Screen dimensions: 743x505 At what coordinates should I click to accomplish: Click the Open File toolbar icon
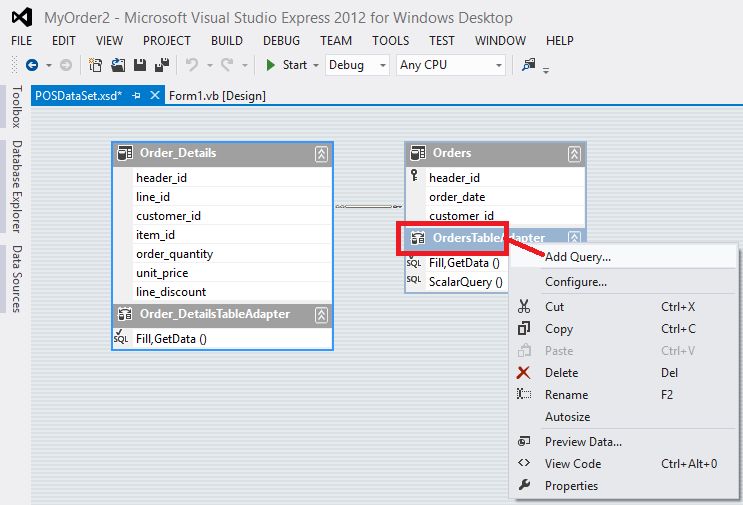[118, 65]
